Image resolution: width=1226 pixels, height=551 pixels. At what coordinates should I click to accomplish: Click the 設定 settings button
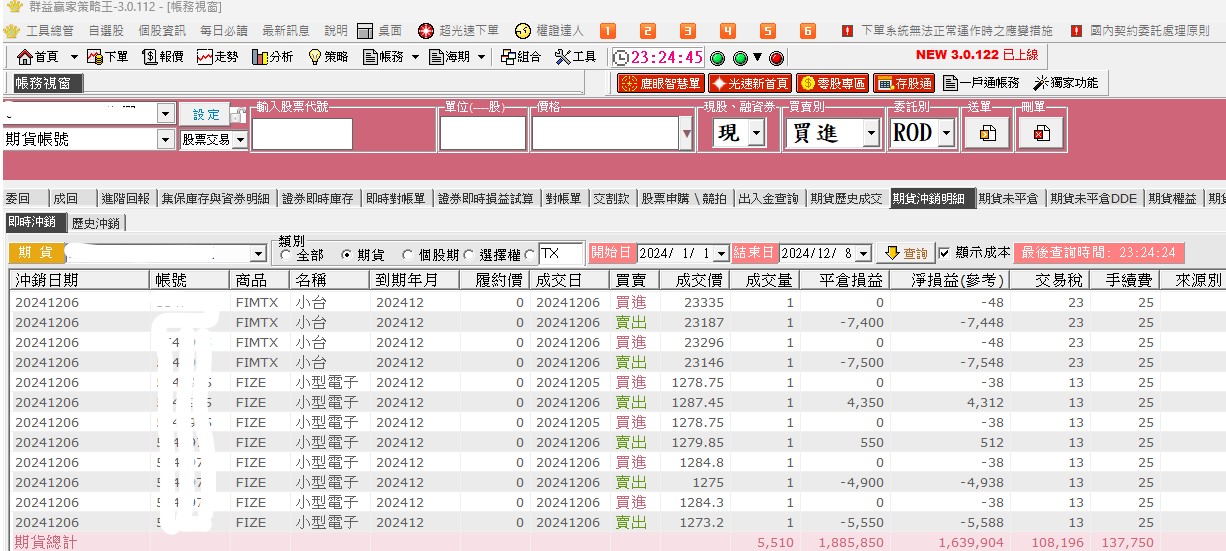click(x=205, y=115)
